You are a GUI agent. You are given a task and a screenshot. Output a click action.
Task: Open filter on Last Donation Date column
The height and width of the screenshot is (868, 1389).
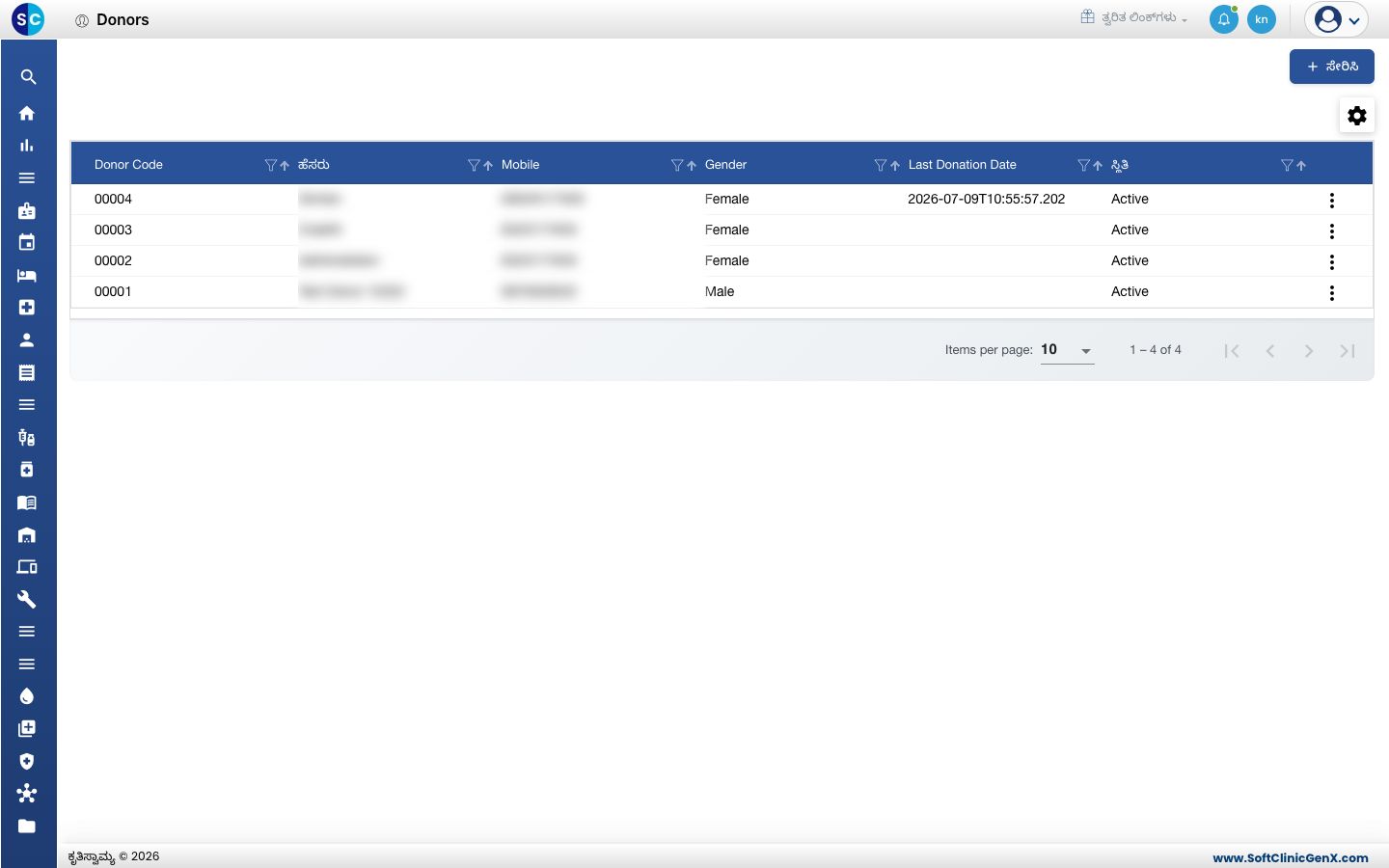coord(1083,165)
